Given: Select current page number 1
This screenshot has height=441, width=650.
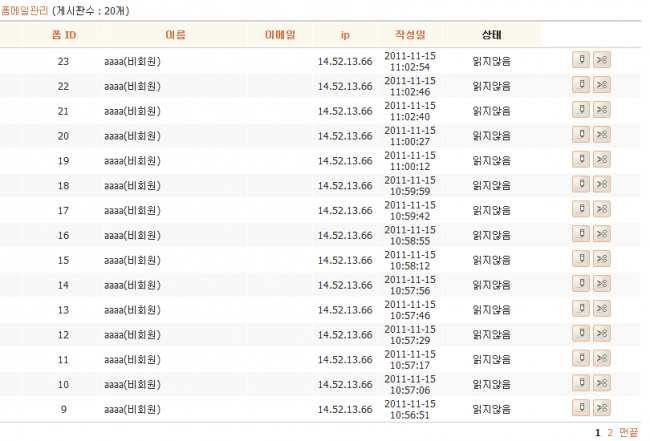Looking at the screenshot, I should tap(597, 433).
